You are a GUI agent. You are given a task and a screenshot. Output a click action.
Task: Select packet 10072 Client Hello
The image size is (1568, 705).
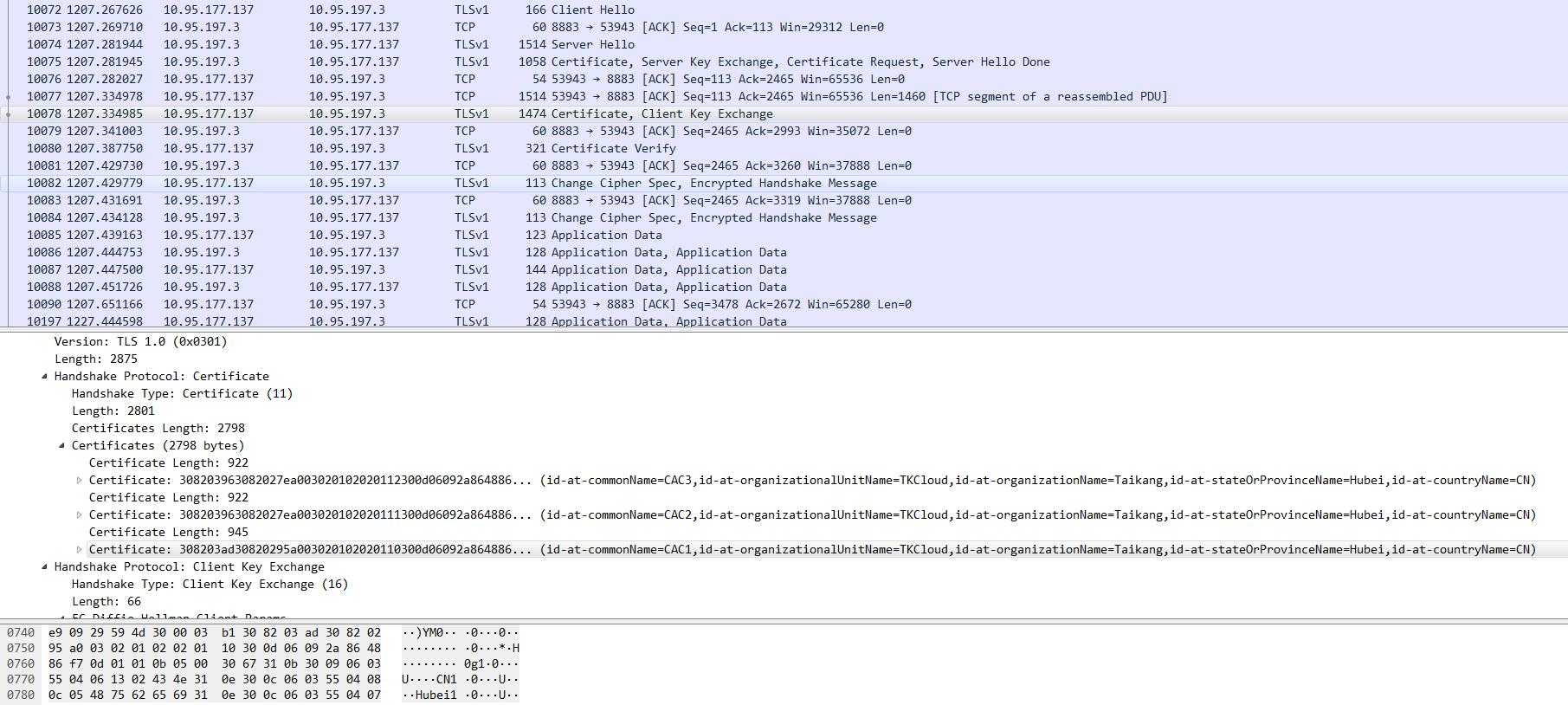(x=784, y=10)
